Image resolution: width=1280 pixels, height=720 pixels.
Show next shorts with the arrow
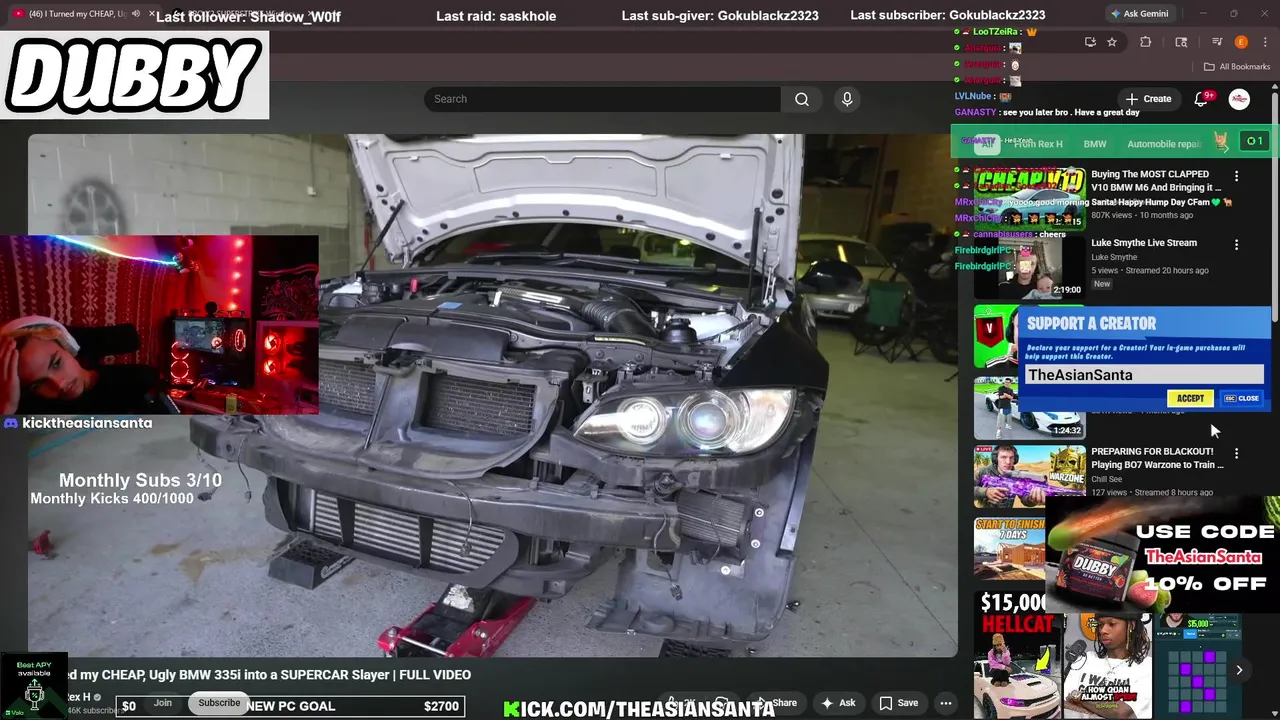(x=1239, y=670)
